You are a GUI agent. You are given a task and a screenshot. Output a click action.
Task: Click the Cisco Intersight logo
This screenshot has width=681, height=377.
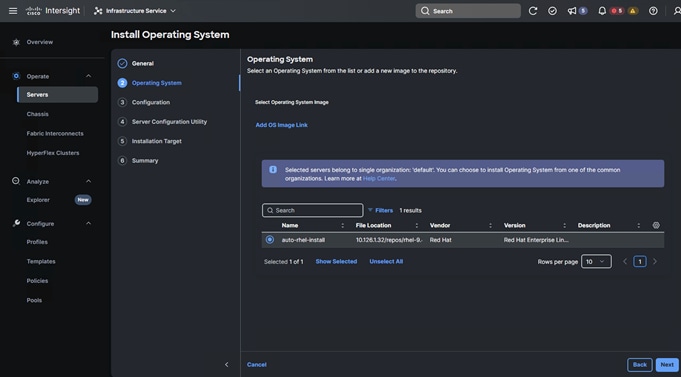(53, 11)
